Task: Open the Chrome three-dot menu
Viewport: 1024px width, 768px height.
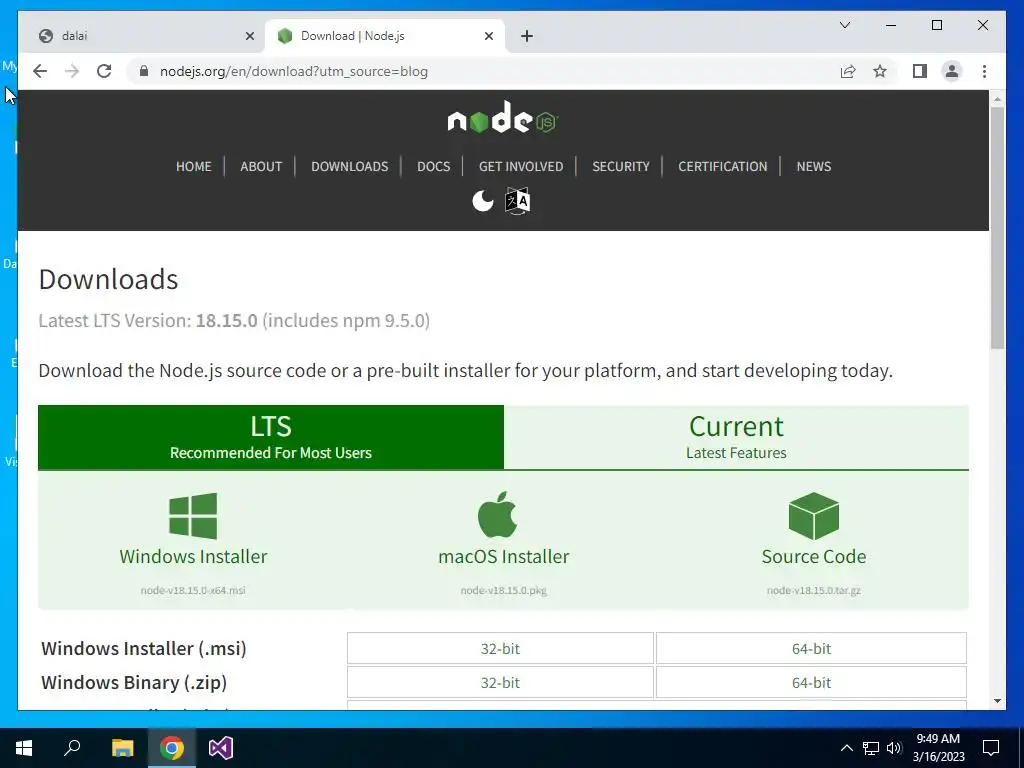Action: click(984, 71)
